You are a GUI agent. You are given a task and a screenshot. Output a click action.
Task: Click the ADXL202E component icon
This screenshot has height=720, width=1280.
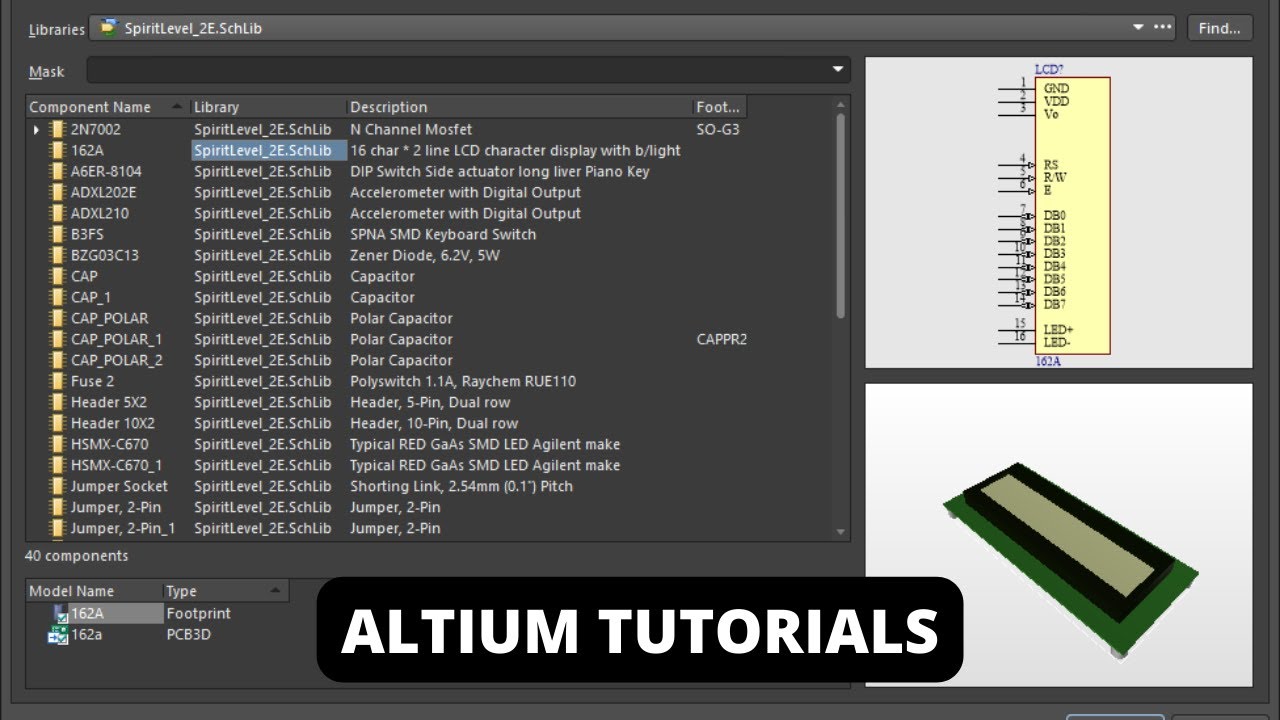57,192
